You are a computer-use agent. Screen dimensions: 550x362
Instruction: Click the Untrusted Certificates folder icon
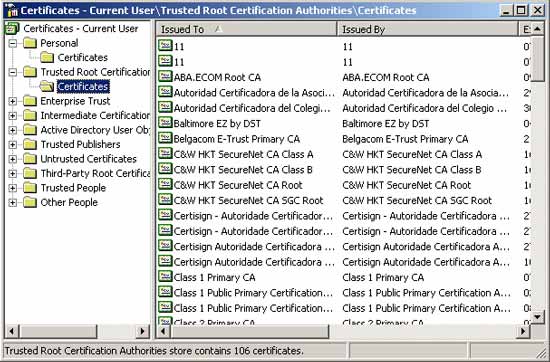pyautogui.click(x=30, y=159)
